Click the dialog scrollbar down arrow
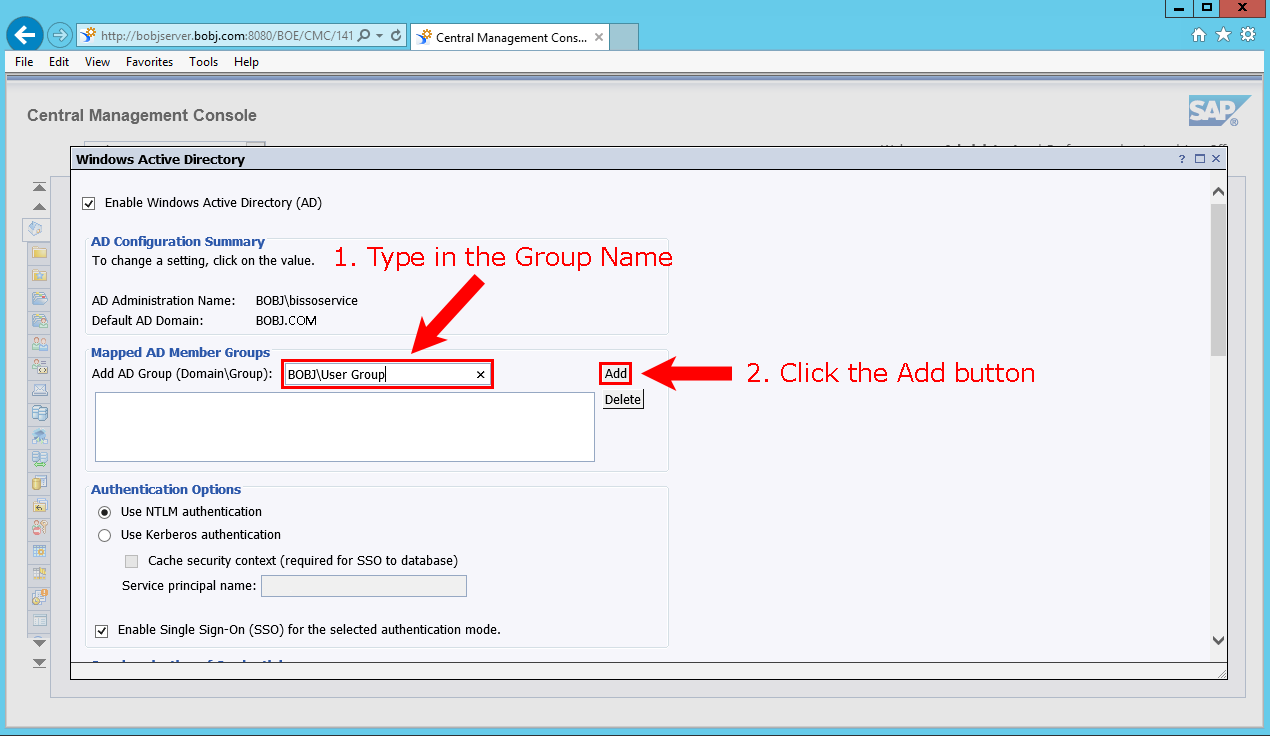Screen dimensions: 1270x736 [1218, 640]
